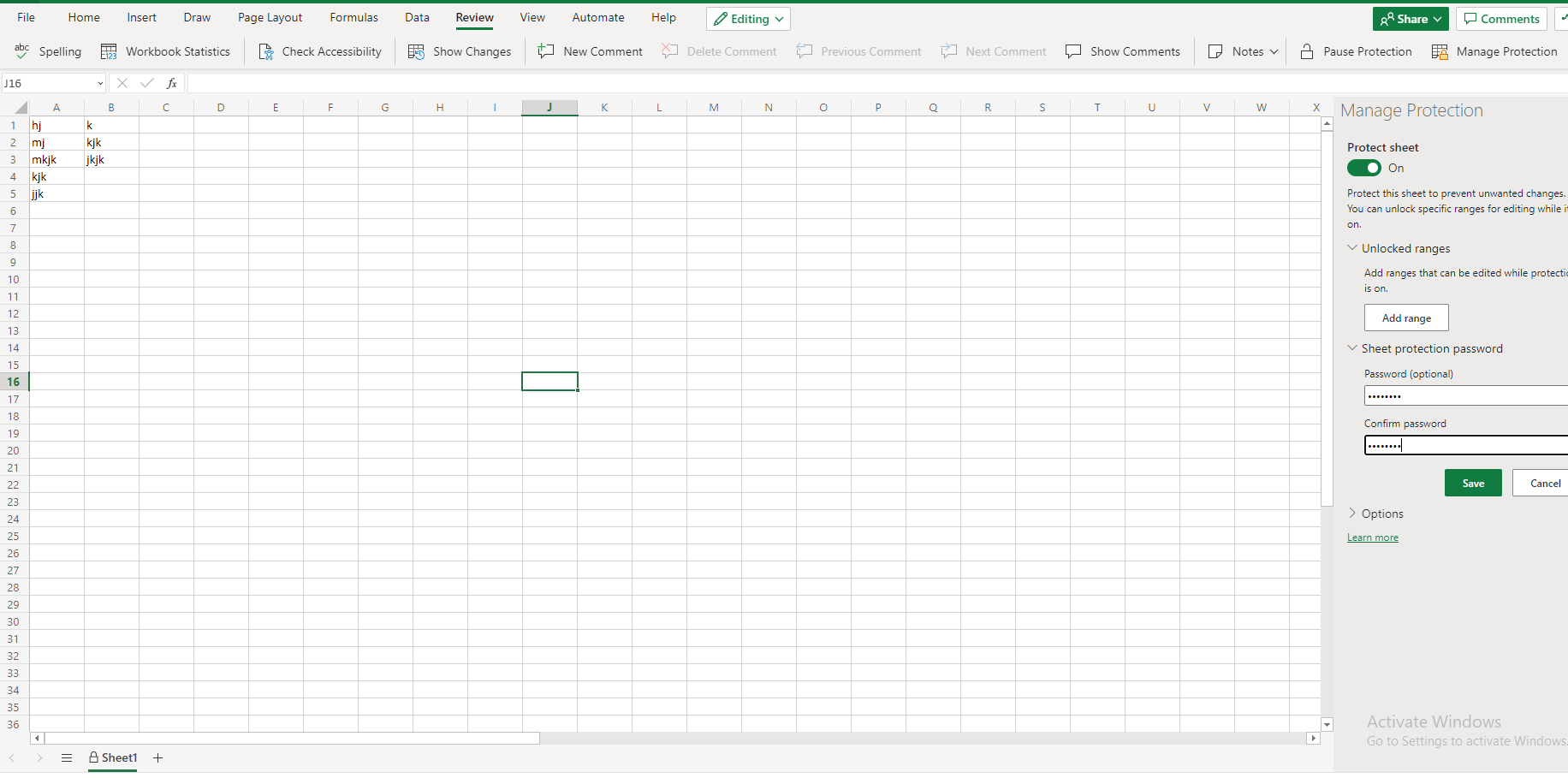Save the sheet protection password
Screen dimensions: 1568x778
click(1473, 483)
